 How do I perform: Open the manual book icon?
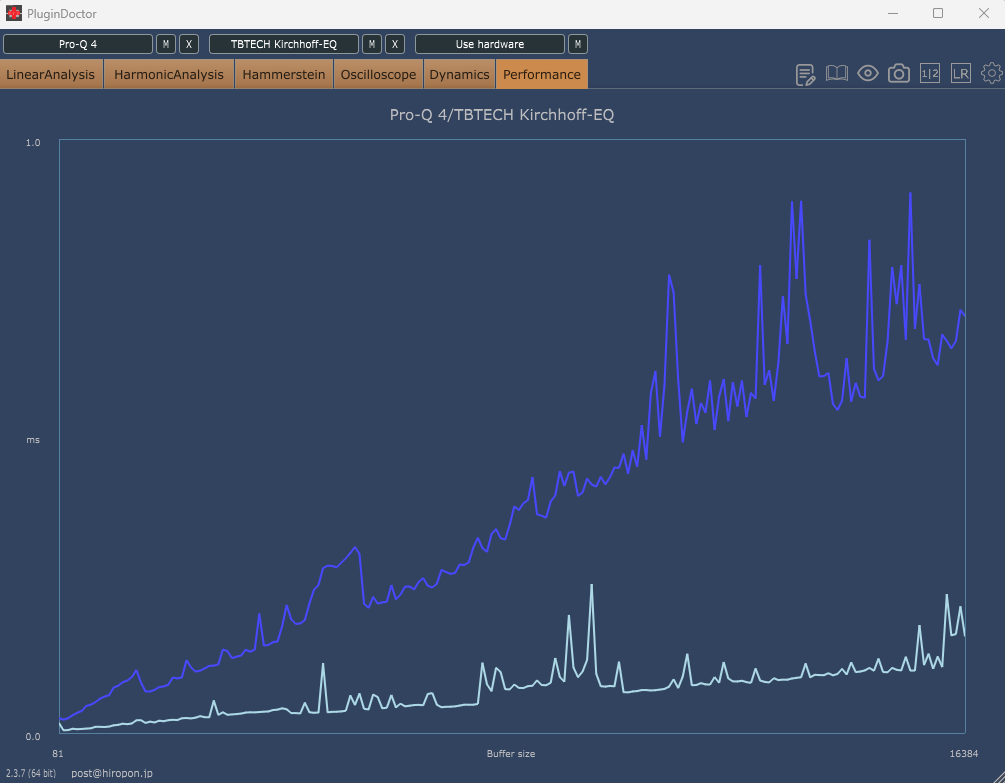(x=836, y=74)
